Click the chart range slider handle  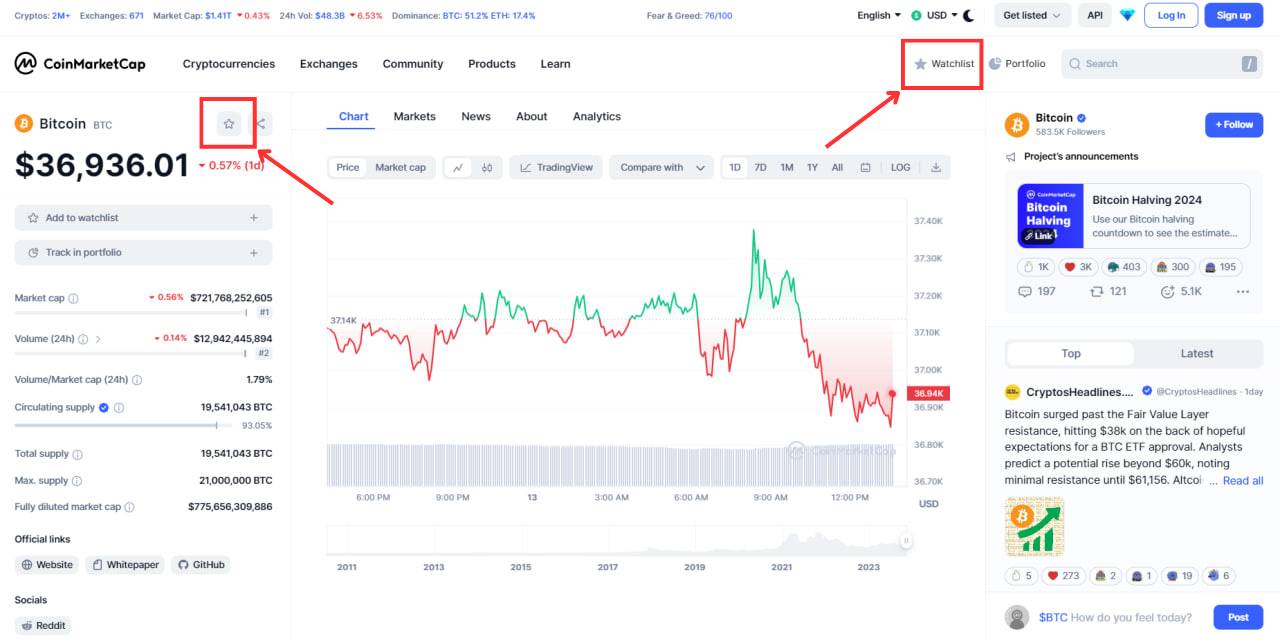(906, 541)
